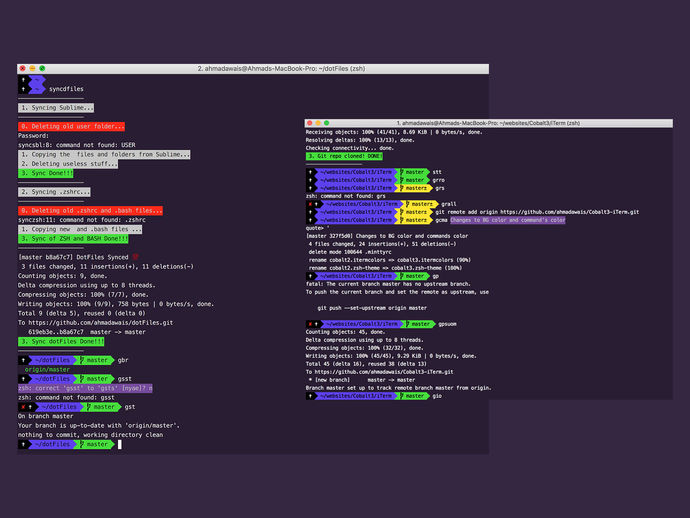Click 'zsh: command not found: gsst' line
The width and height of the screenshot is (690, 518).
pos(66,397)
